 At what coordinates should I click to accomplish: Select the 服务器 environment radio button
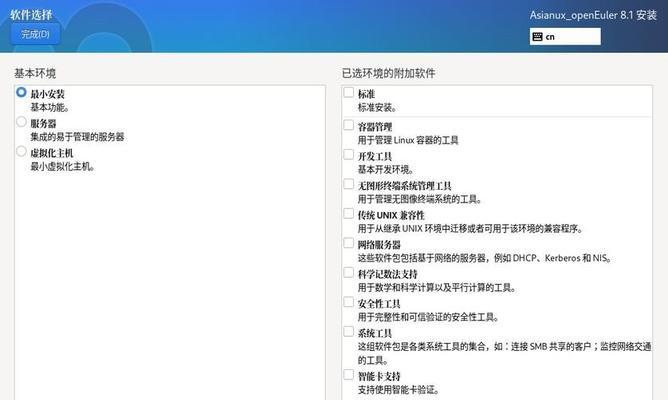(21, 122)
